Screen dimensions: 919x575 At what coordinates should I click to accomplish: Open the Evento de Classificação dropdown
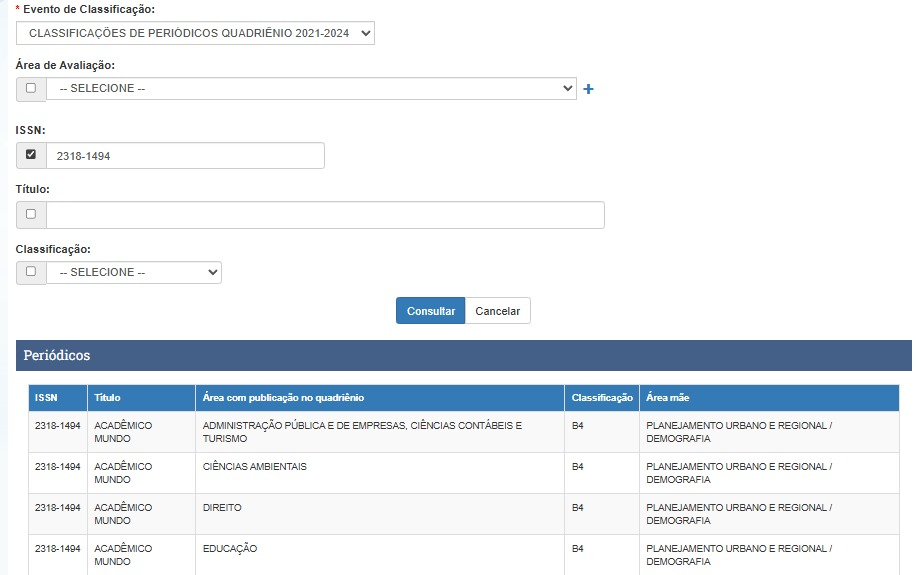click(x=195, y=33)
